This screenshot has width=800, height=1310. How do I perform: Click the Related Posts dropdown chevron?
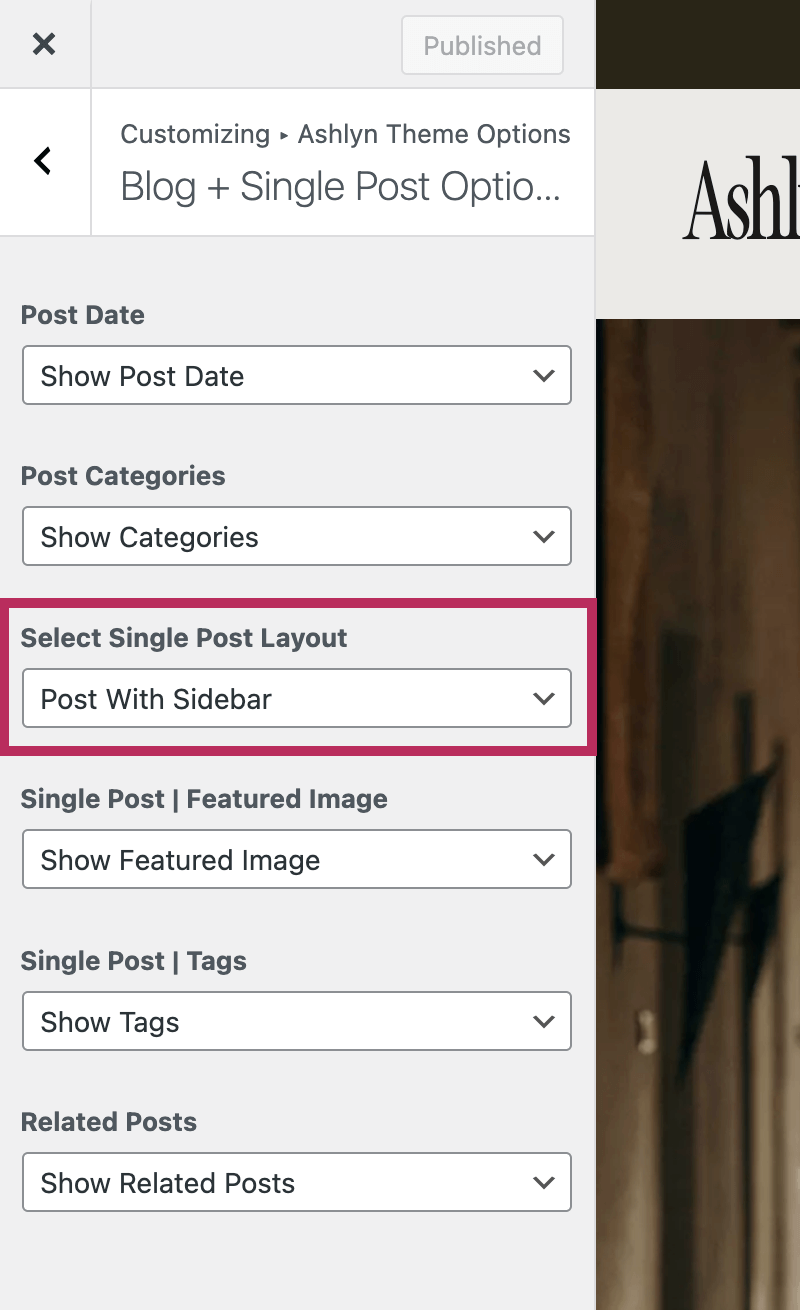pos(544,1182)
